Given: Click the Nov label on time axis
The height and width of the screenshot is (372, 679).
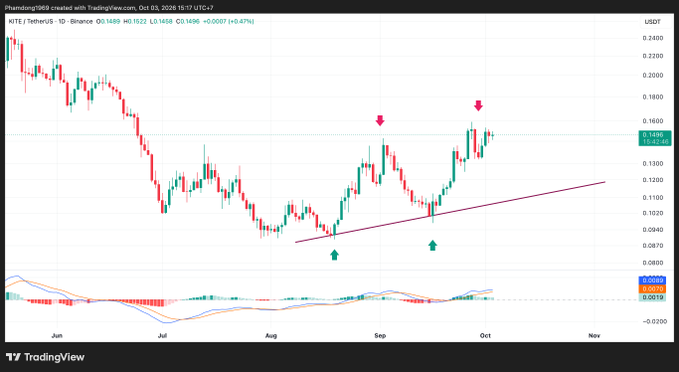Looking at the screenshot, I should click(594, 336).
